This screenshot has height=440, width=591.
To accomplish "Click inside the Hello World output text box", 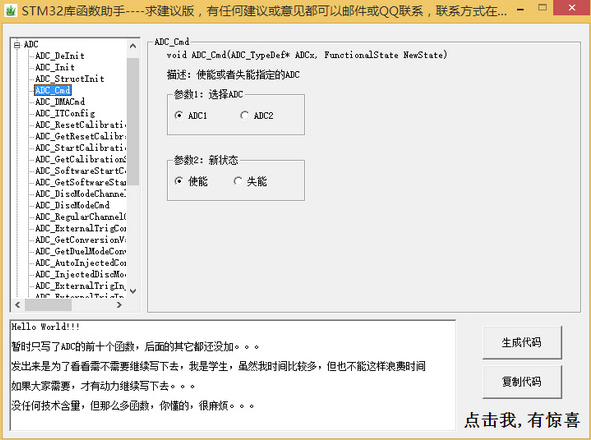I will coord(233,375).
